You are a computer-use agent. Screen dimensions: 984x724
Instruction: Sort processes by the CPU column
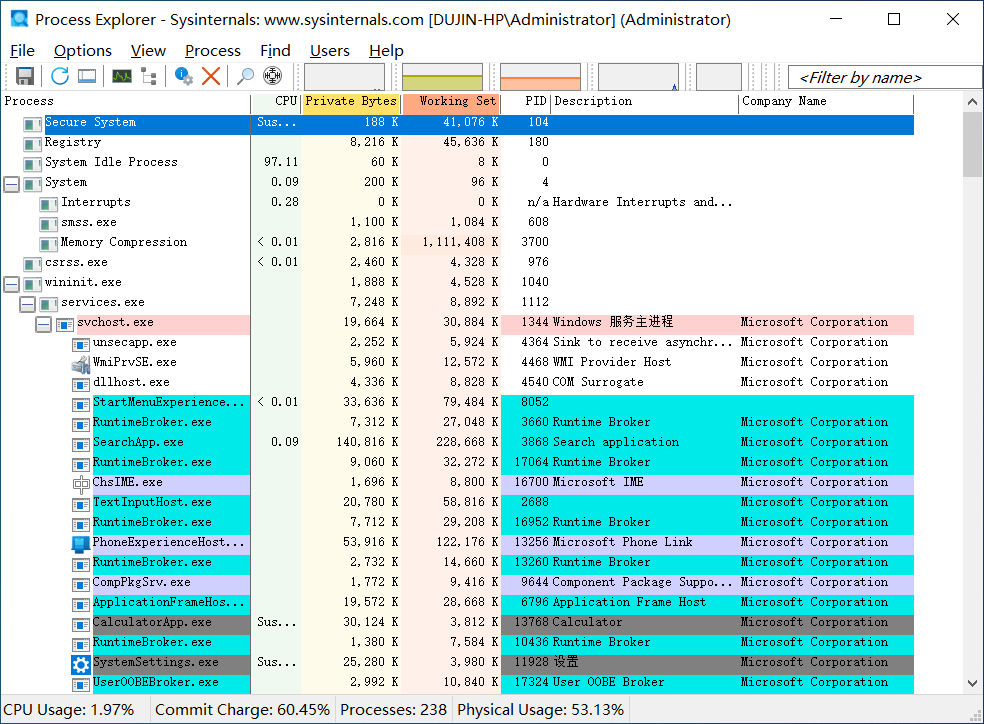[x=277, y=101]
